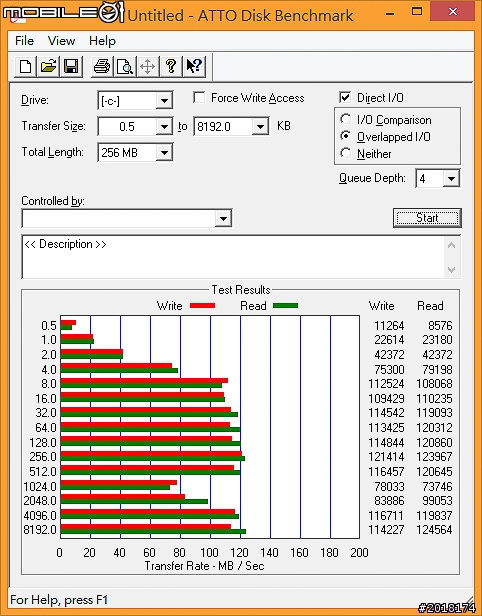Click the write value 11264
The image size is (482, 616).
389,326
